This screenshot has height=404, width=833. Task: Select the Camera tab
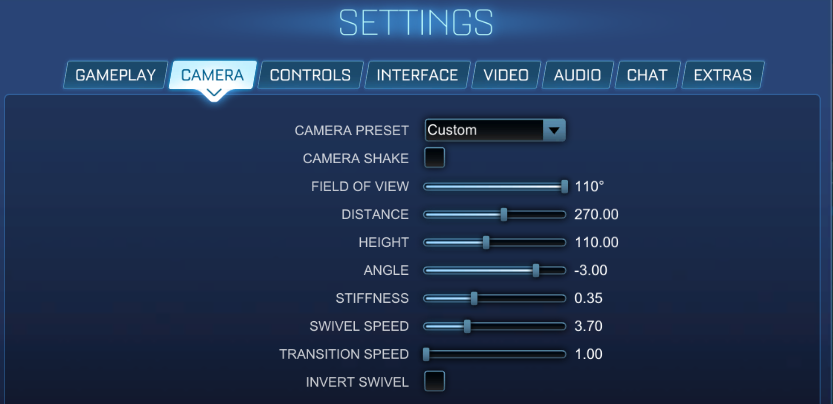pyautogui.click(x=212, y=75)
